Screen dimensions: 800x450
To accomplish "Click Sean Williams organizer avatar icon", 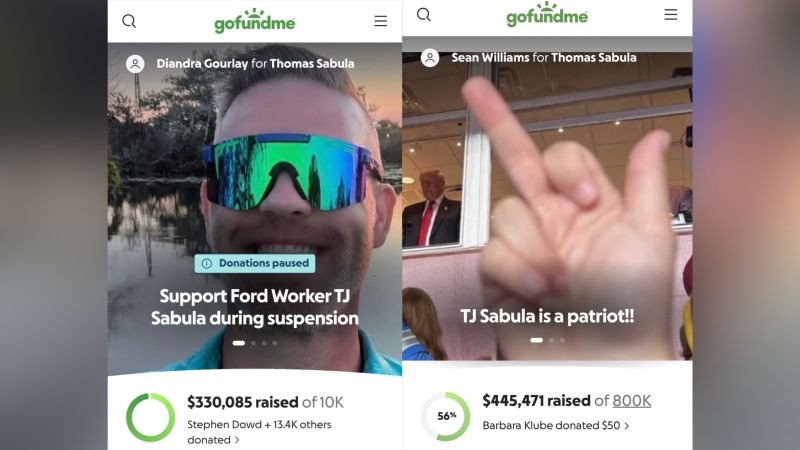I will [430, 58].
